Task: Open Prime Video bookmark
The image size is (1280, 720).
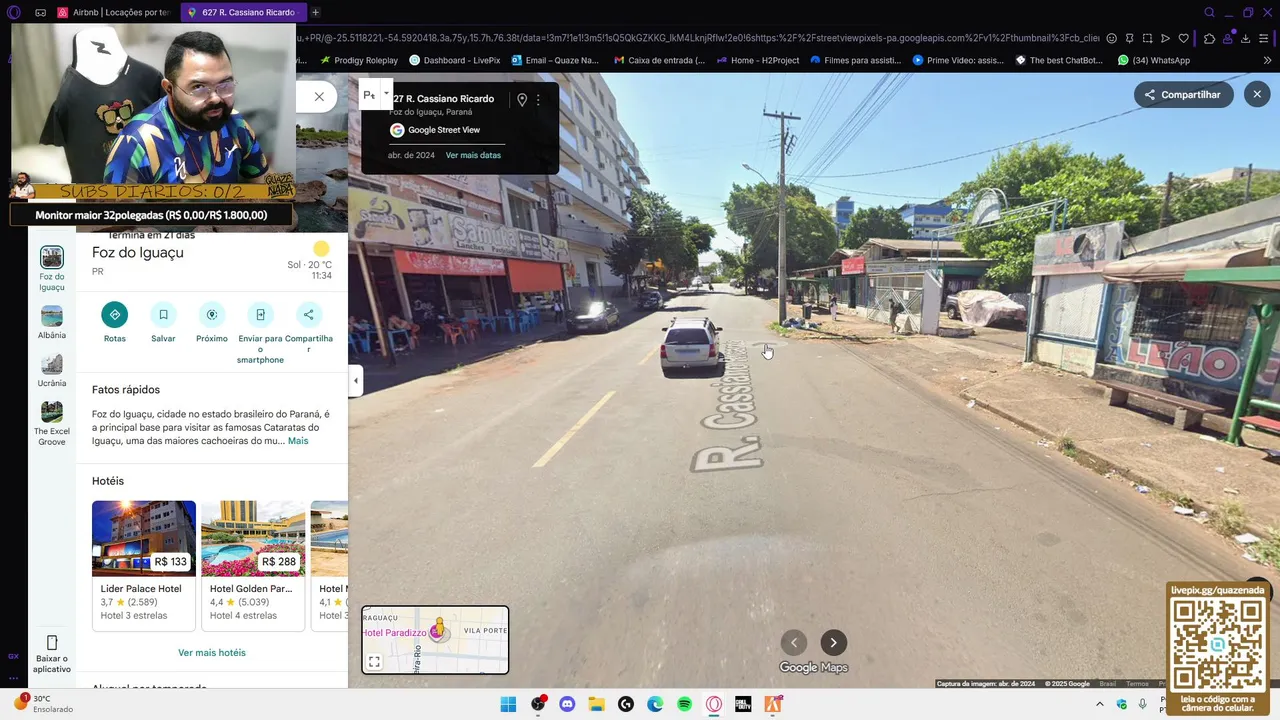Action: pyautogui.click(x=958, y=60)
